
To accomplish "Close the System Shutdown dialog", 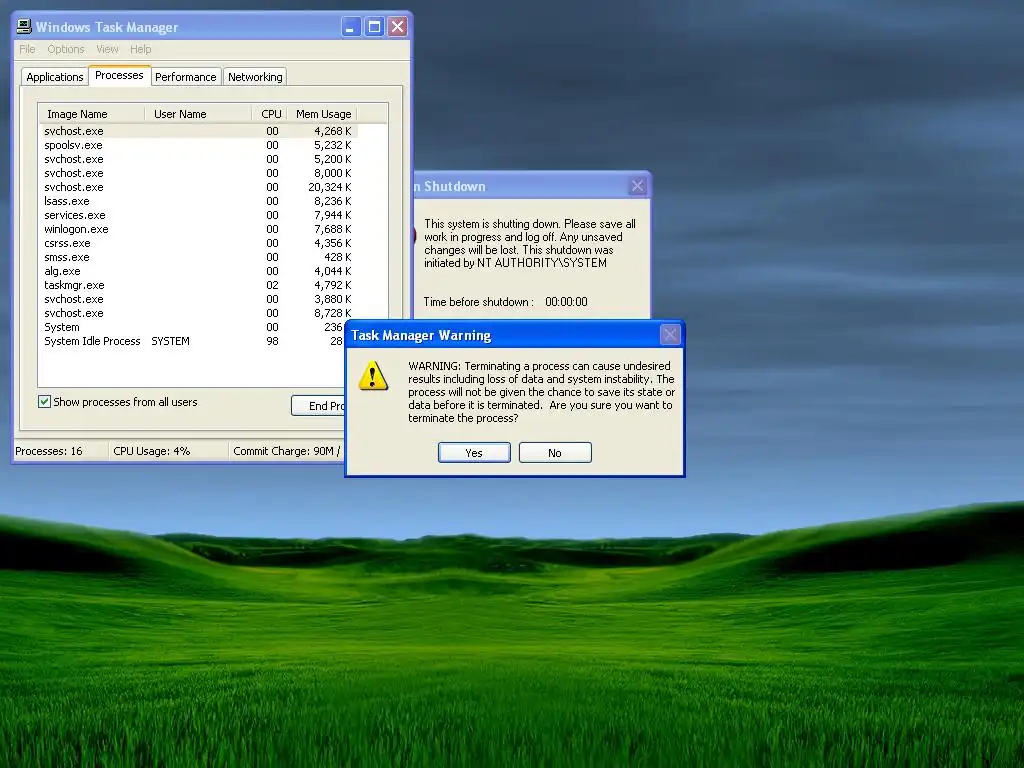I will point(637,186).
